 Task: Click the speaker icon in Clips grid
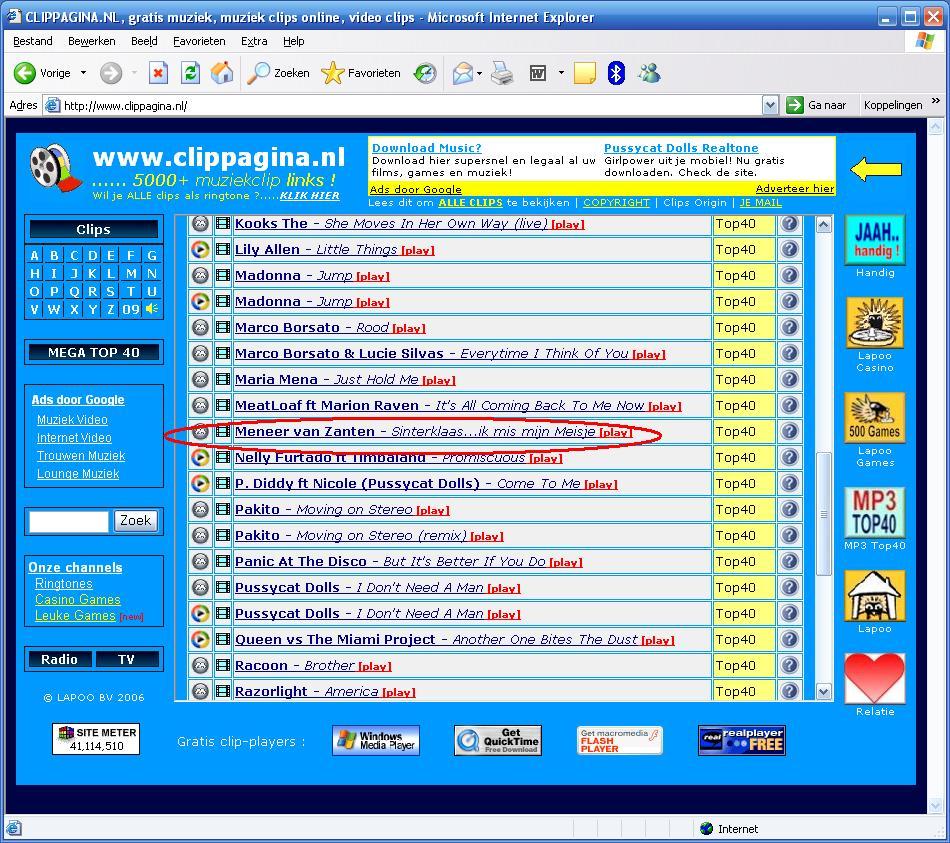152,309
